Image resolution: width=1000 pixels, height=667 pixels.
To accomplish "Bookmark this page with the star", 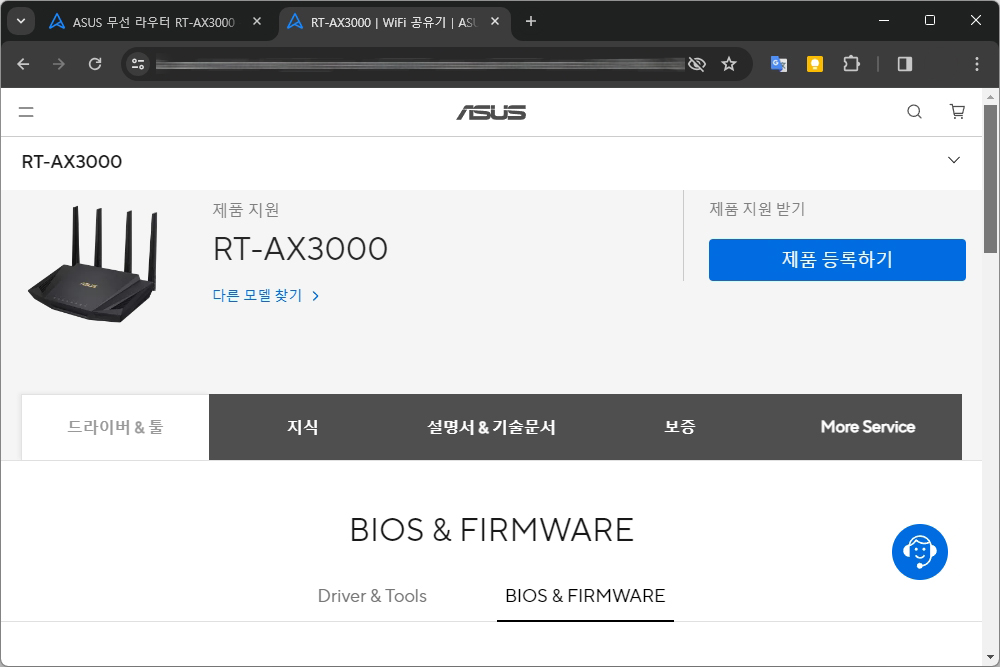I will 729,64.
